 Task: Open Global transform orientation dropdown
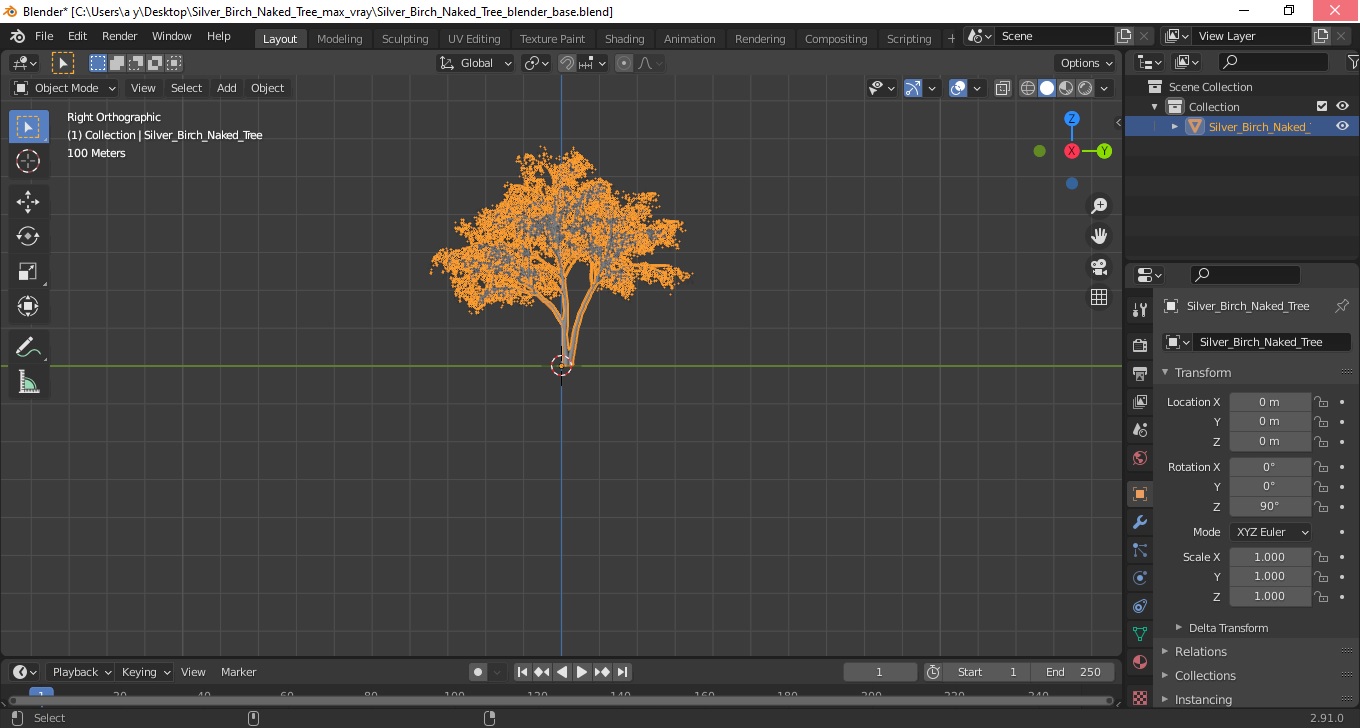[476, 63]
